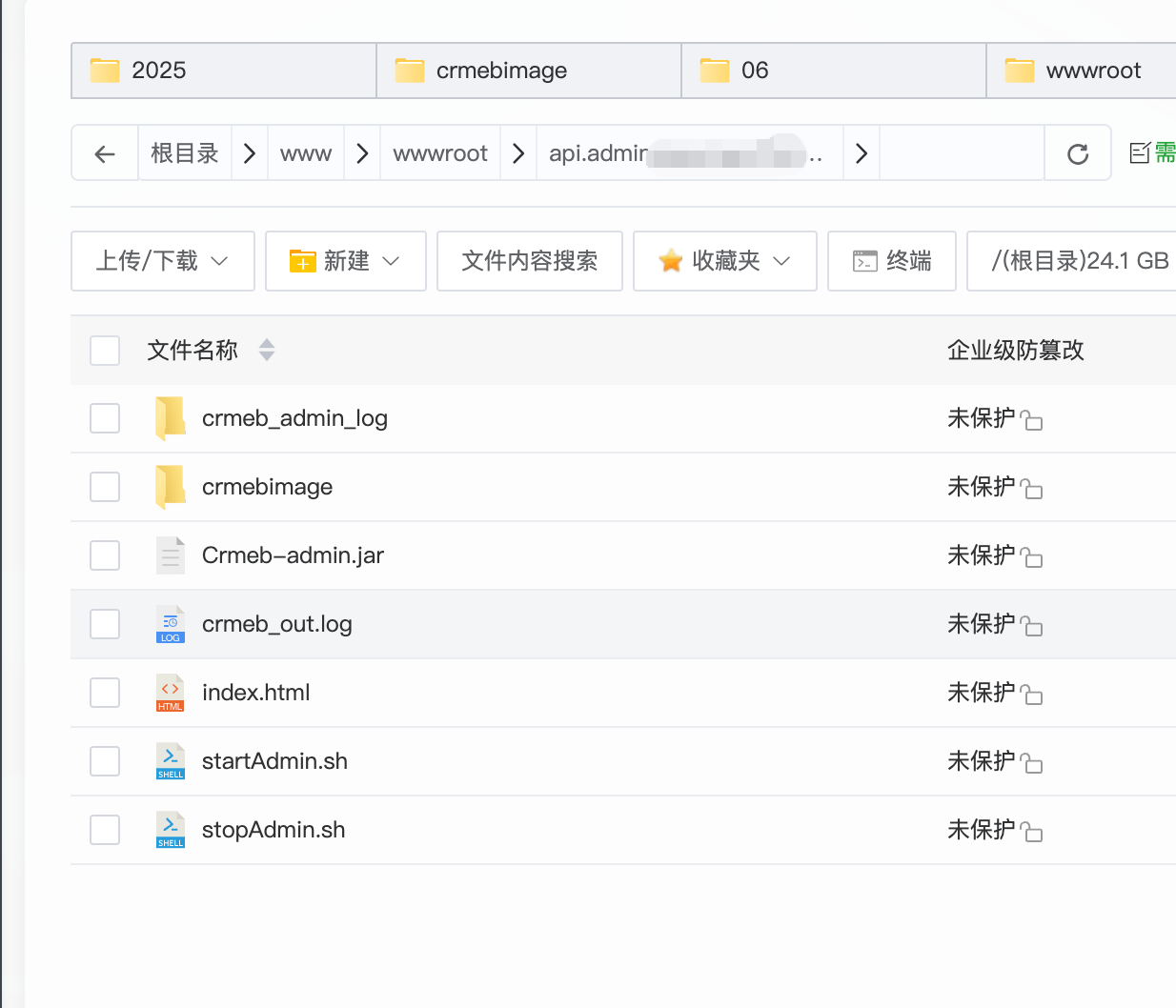1176x1008 pixels.
Task: Click the LOG icon of crmeb_out.log
Action: point(171,624)
